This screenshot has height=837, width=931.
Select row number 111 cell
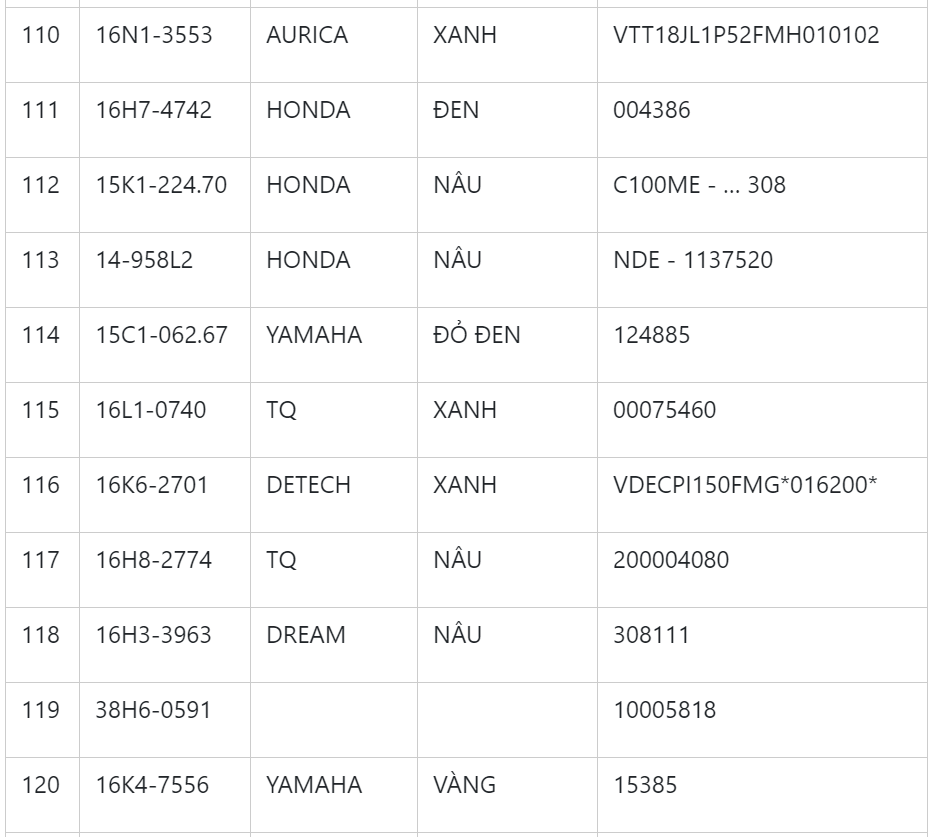(x=41, y=110)
